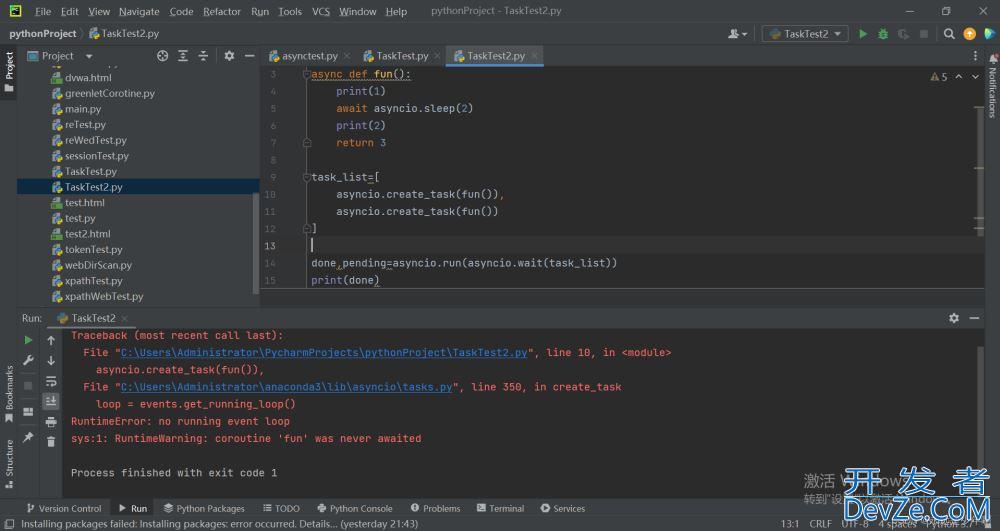Rerun TaskTest2 in Run panel
The width and height of the screenshot is (1000, 531).
click(28, 340)
